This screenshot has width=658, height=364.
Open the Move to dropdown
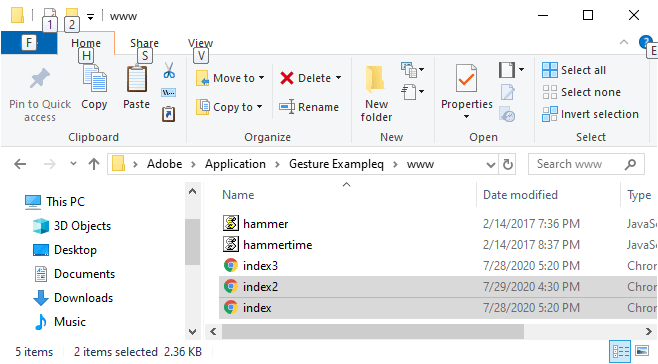click(x=231, y=78)
